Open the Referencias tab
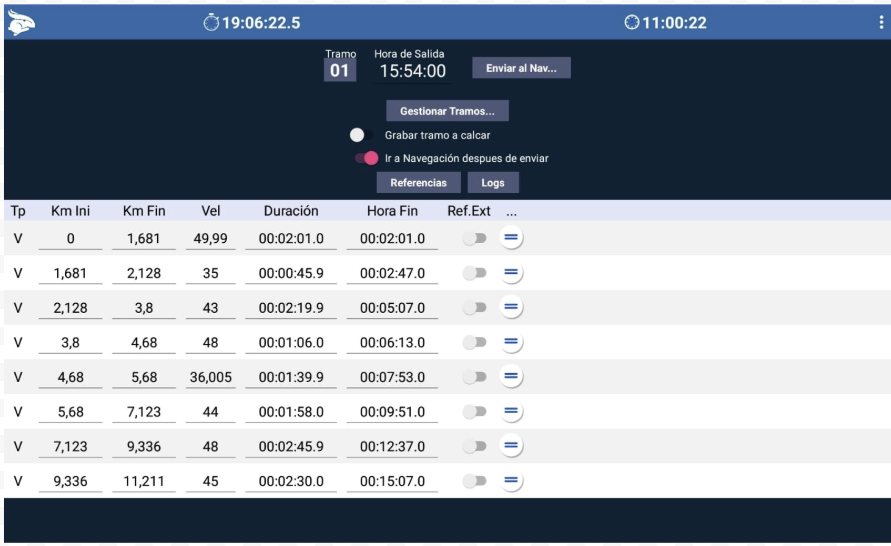 coord(418,183)
